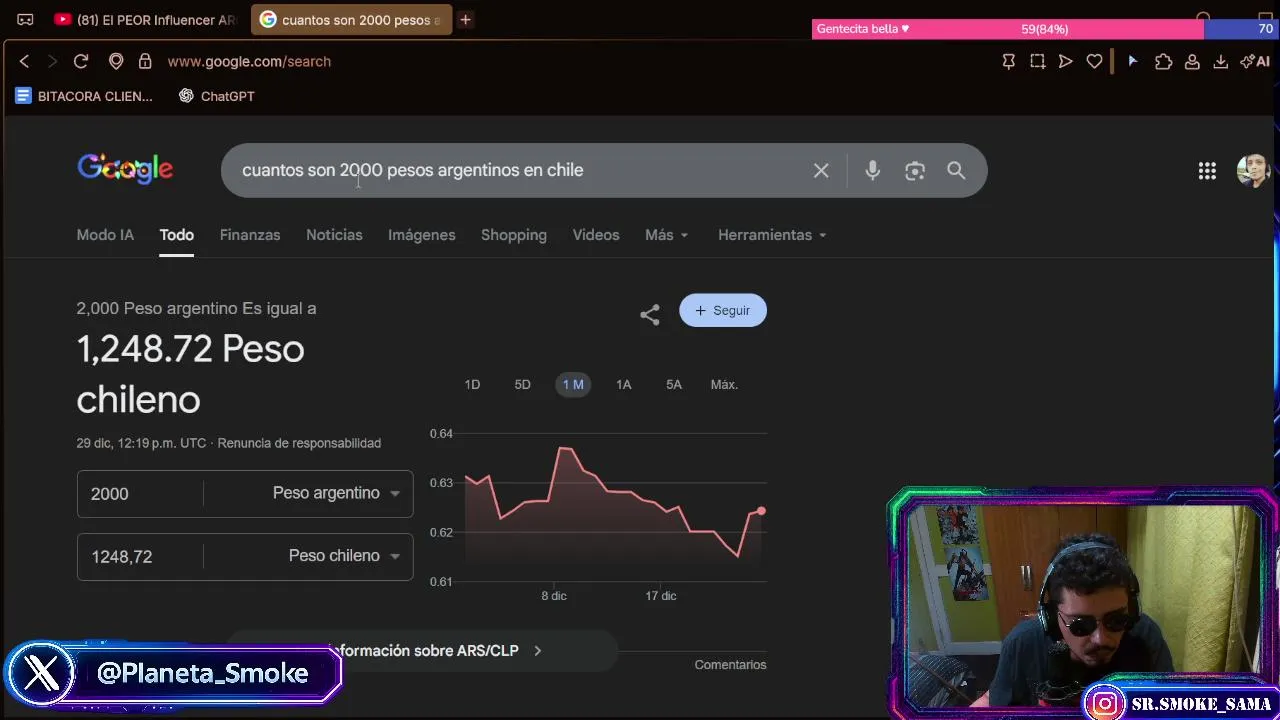Expand the Herramientas dropdown
The image size is (1280, 720).
click(772, 235)
